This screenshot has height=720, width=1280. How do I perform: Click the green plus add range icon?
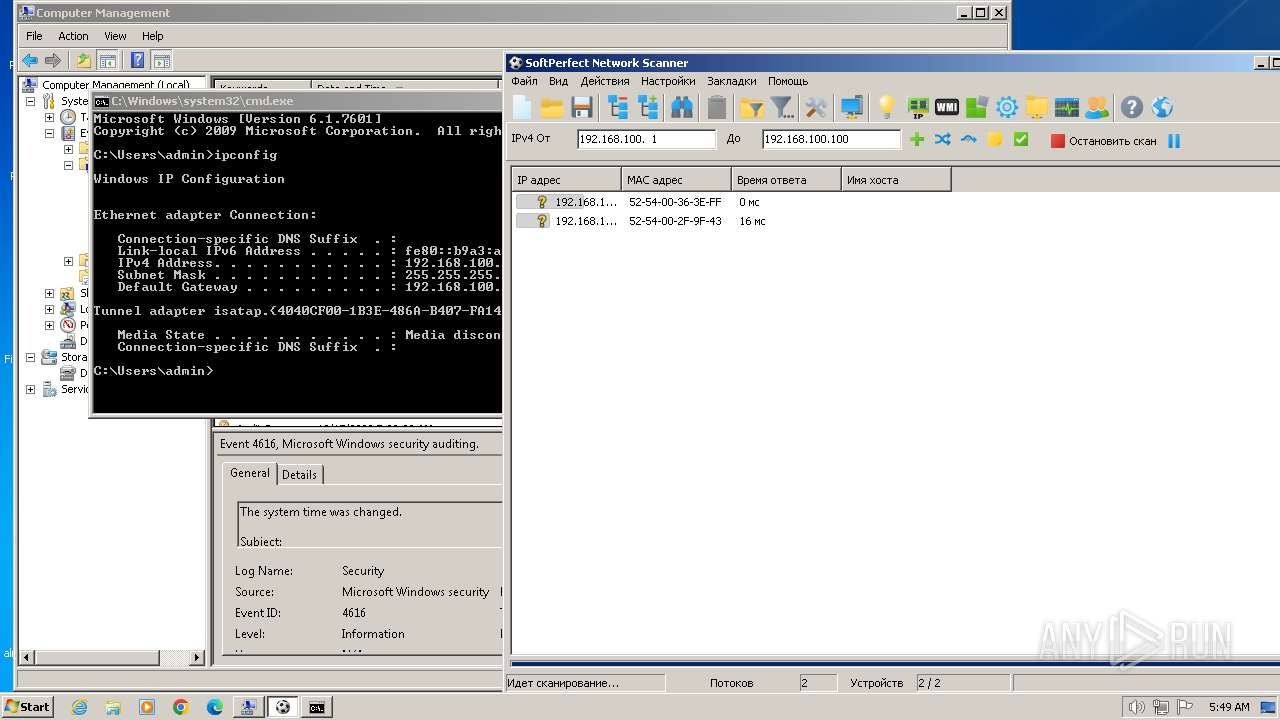917,139
